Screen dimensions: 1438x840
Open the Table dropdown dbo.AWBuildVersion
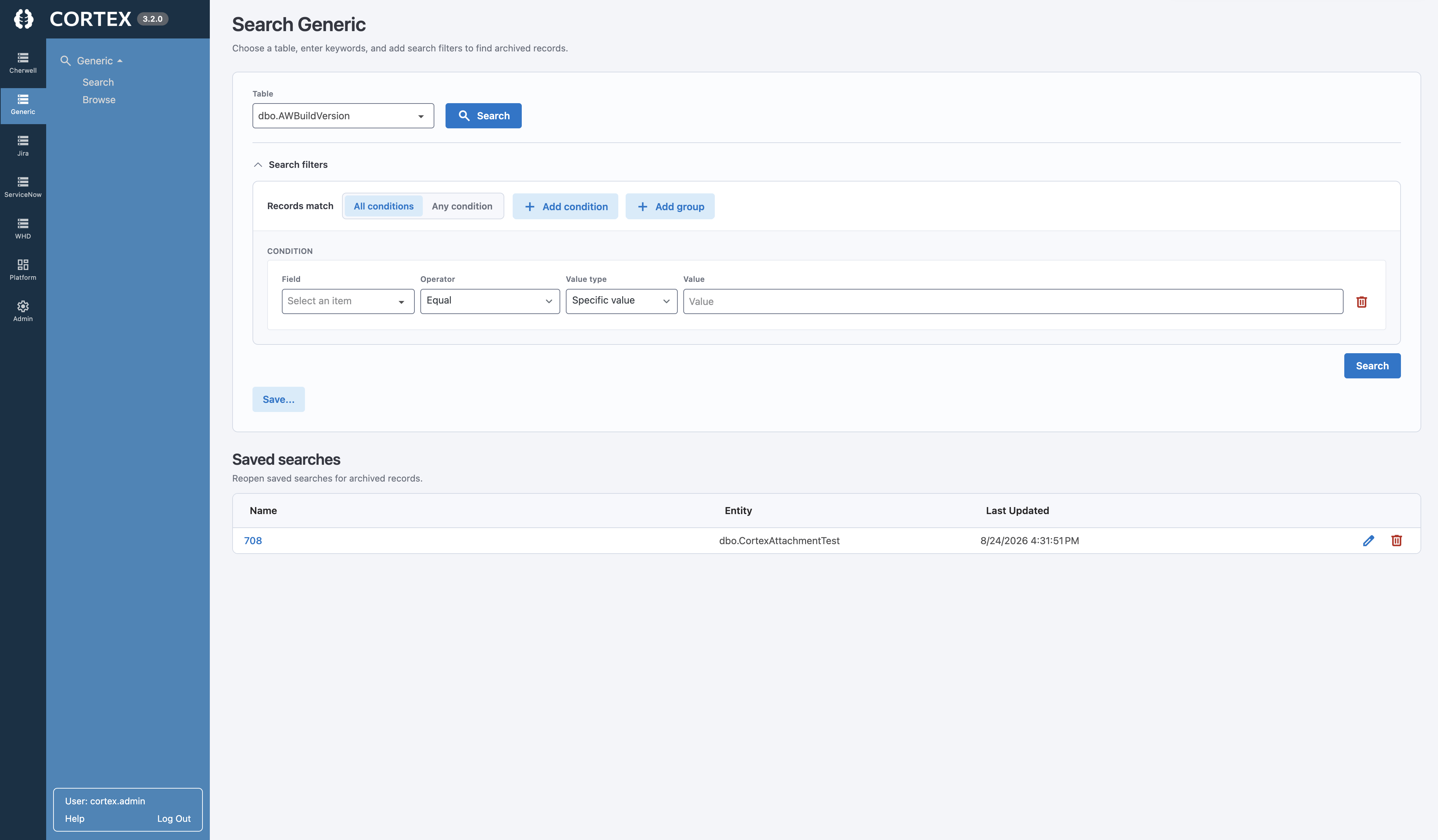coord(343,116)
